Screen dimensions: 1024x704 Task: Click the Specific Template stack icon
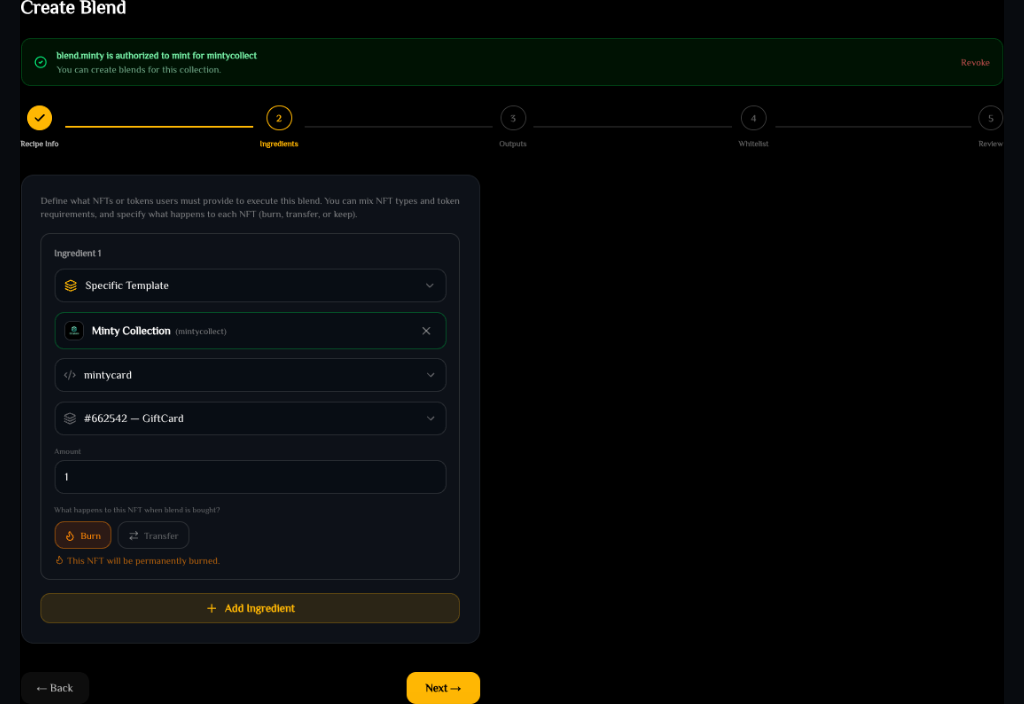(71, 285)
